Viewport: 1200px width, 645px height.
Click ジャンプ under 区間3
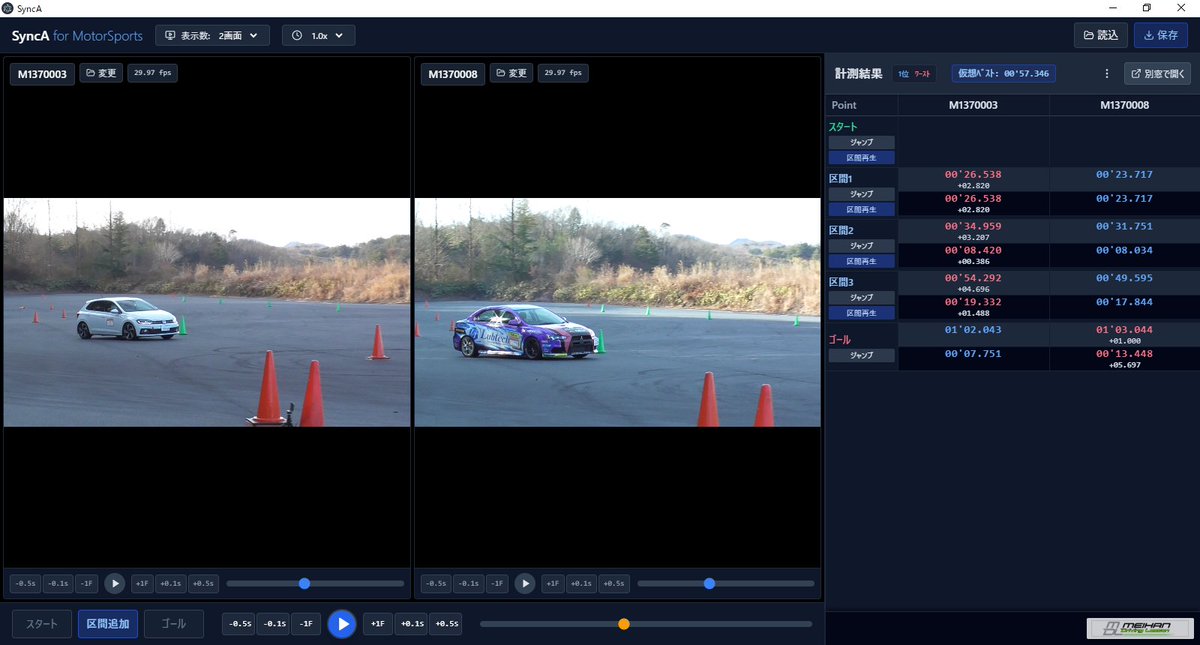(861, 298)
